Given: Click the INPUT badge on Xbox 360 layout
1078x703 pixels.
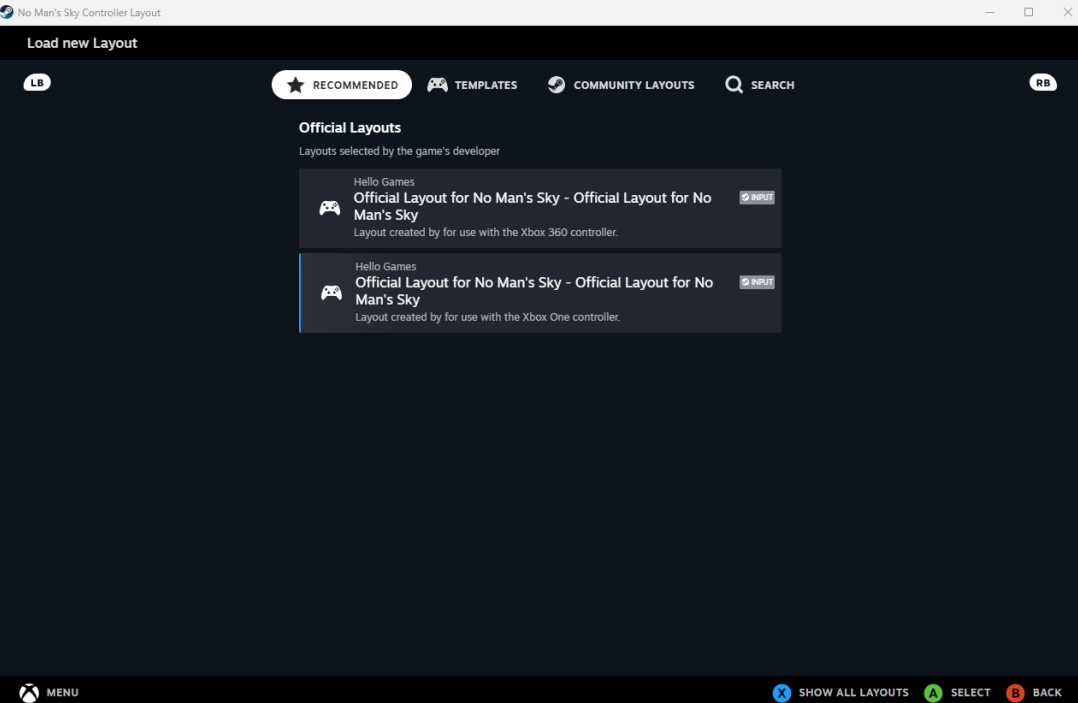Looking at the screenshot, I should (x=757, y=198).
